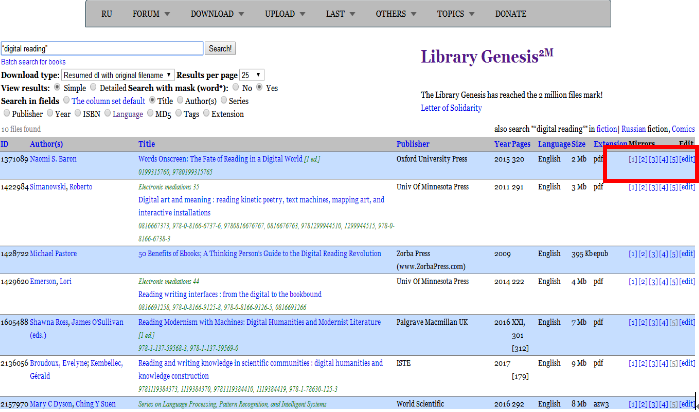Expand the Results per page selector
This screenshot has height=412, width=699.
pyautogui.click(x=252, y=75)
